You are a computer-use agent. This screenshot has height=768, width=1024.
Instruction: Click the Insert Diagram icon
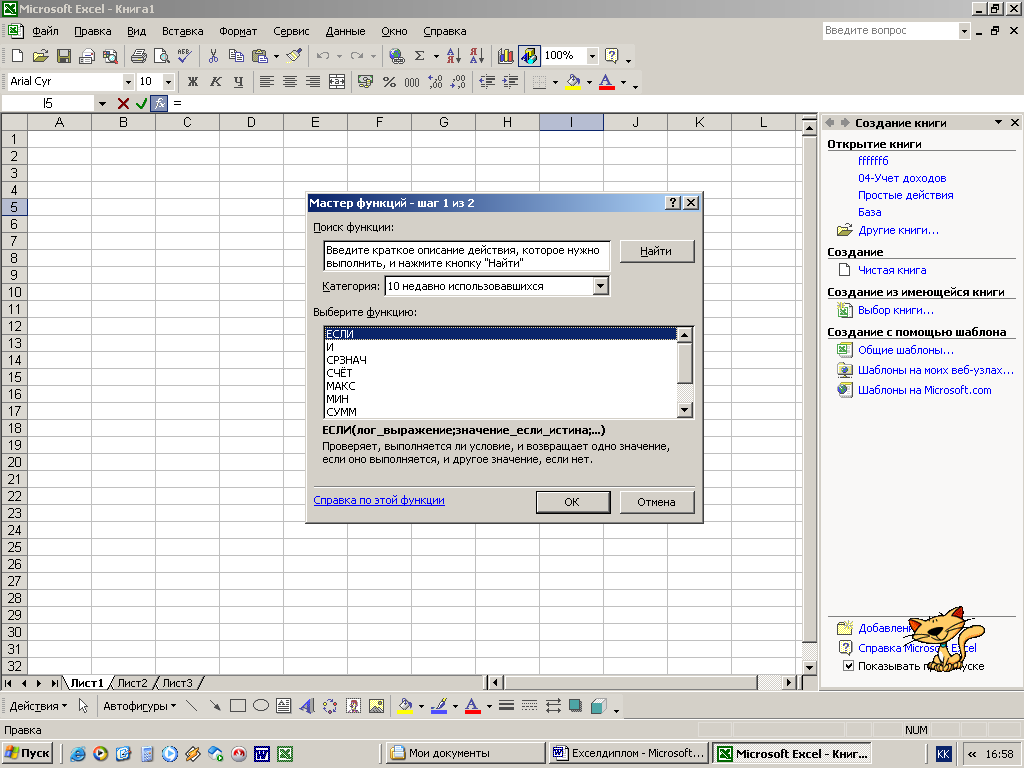pos(330,706)
